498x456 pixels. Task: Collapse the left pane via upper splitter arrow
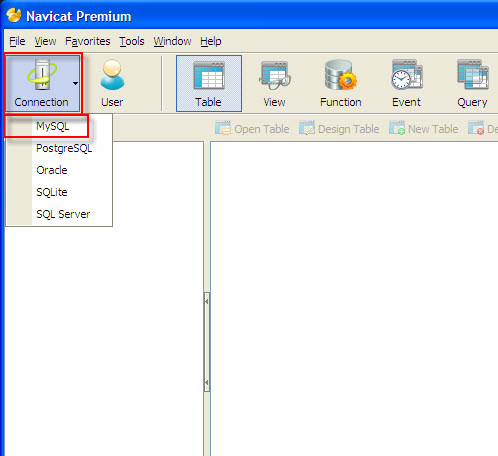click(x=207, y=301)
